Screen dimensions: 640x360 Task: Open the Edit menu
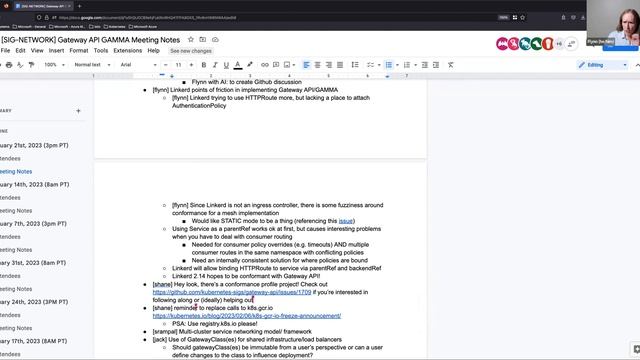click(20, 51)
